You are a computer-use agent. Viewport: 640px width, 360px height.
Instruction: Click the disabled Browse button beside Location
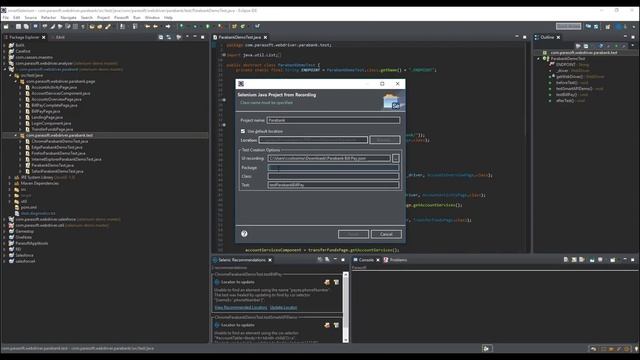pos(384,140)
